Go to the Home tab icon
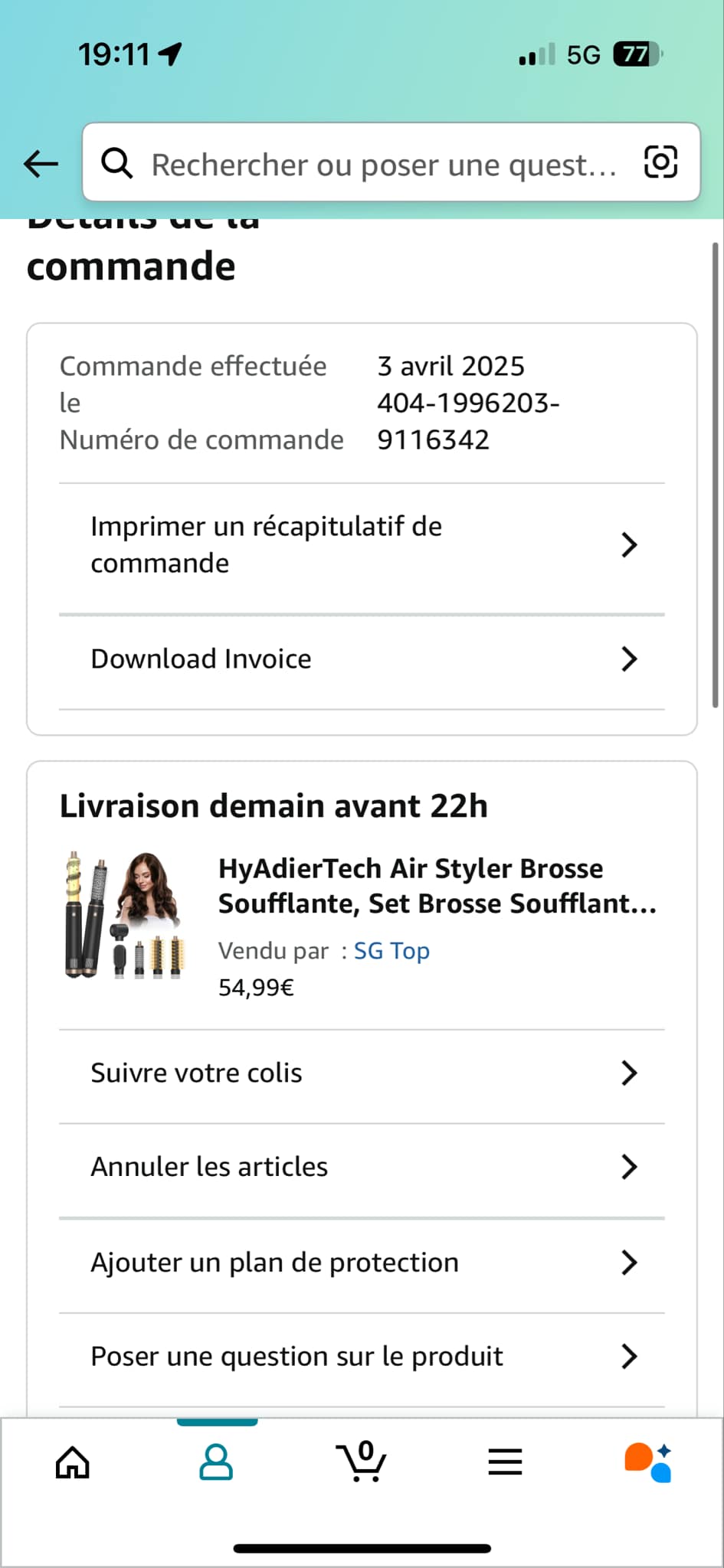 click(x=73, y=1462)
